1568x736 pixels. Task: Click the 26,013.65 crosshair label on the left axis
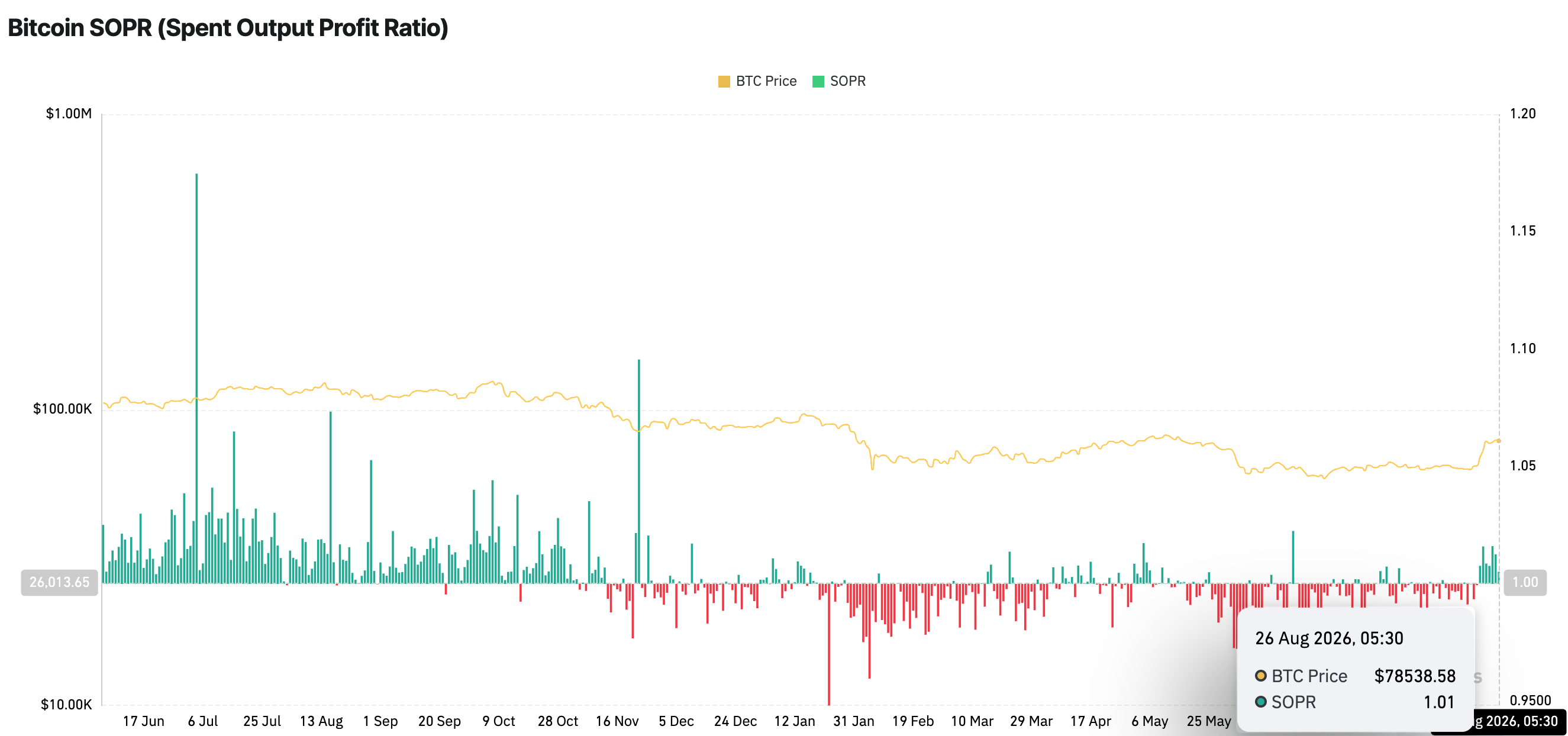click(x=59, y=582)
